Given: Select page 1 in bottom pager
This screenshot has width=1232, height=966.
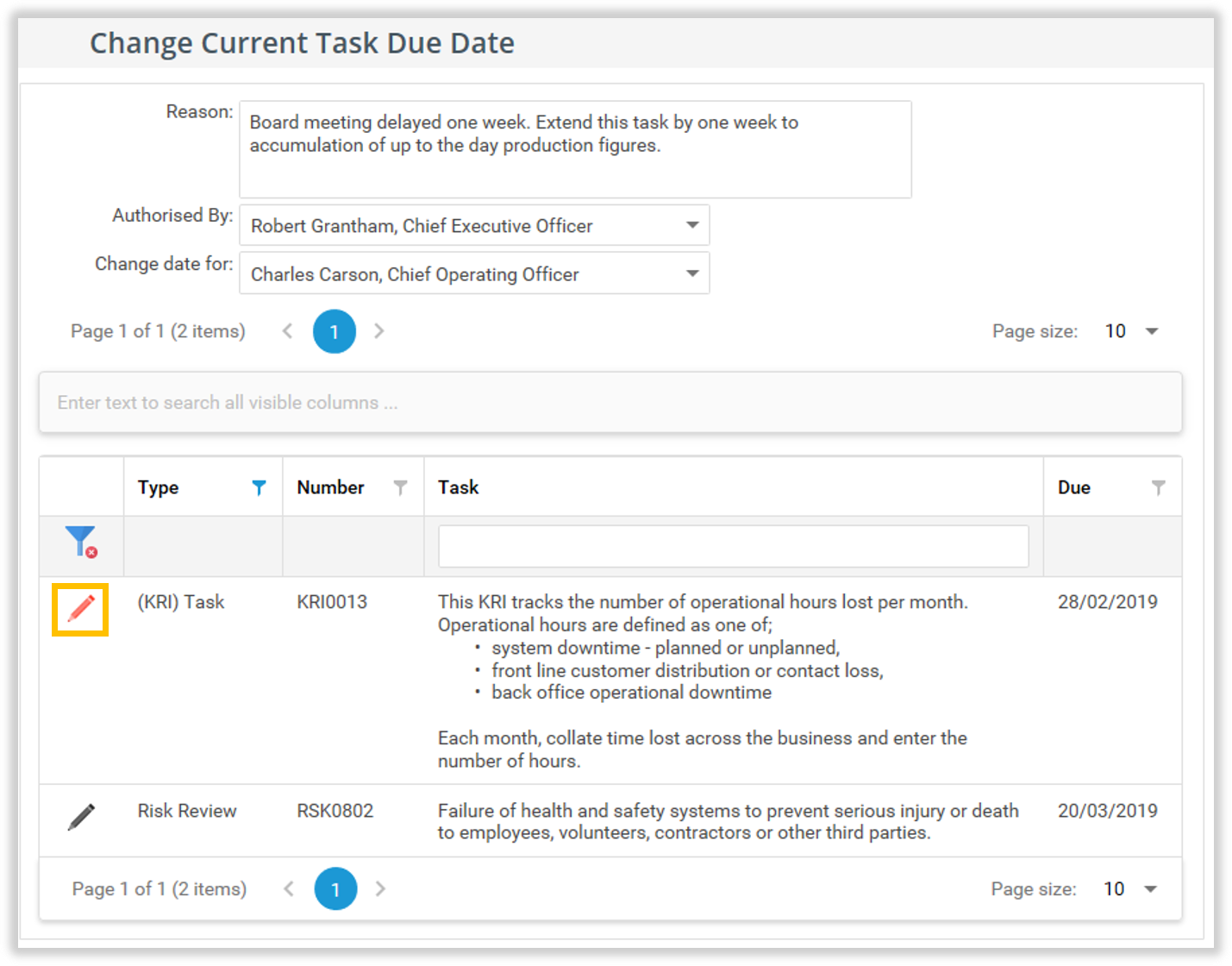Looking at the screenshot, I should 336,888.
